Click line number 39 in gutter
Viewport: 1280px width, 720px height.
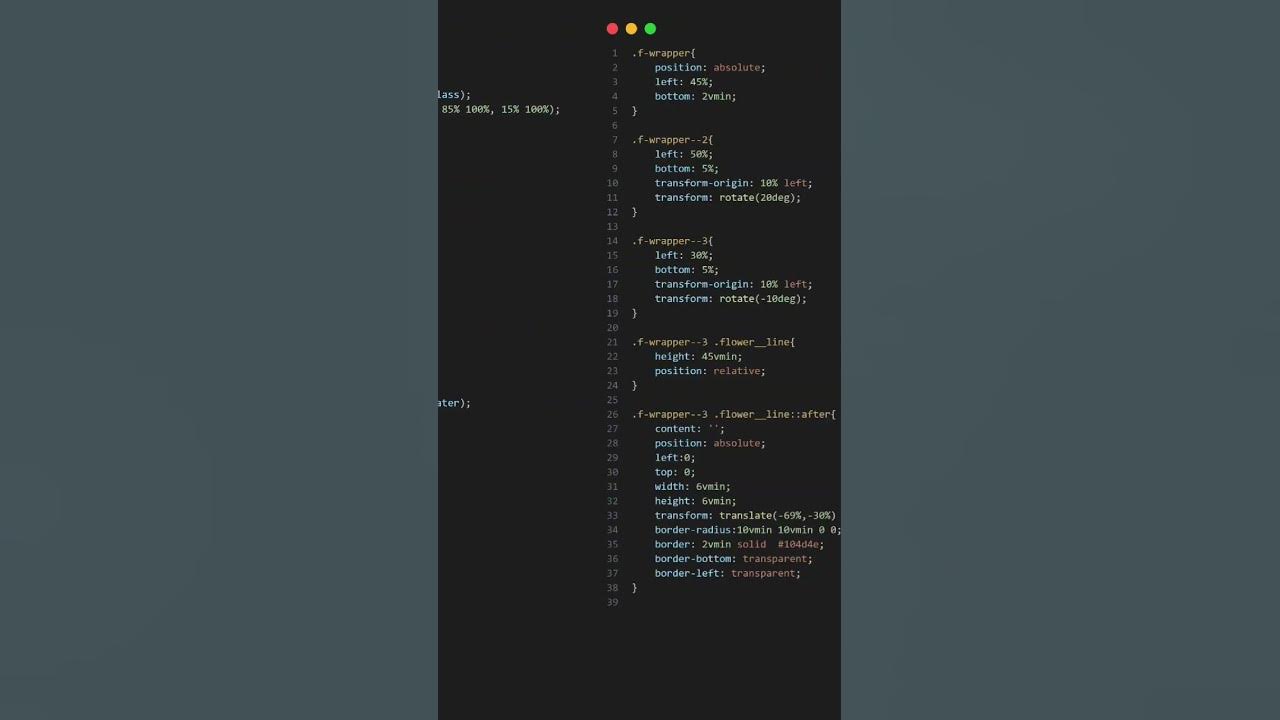[612, 602]
